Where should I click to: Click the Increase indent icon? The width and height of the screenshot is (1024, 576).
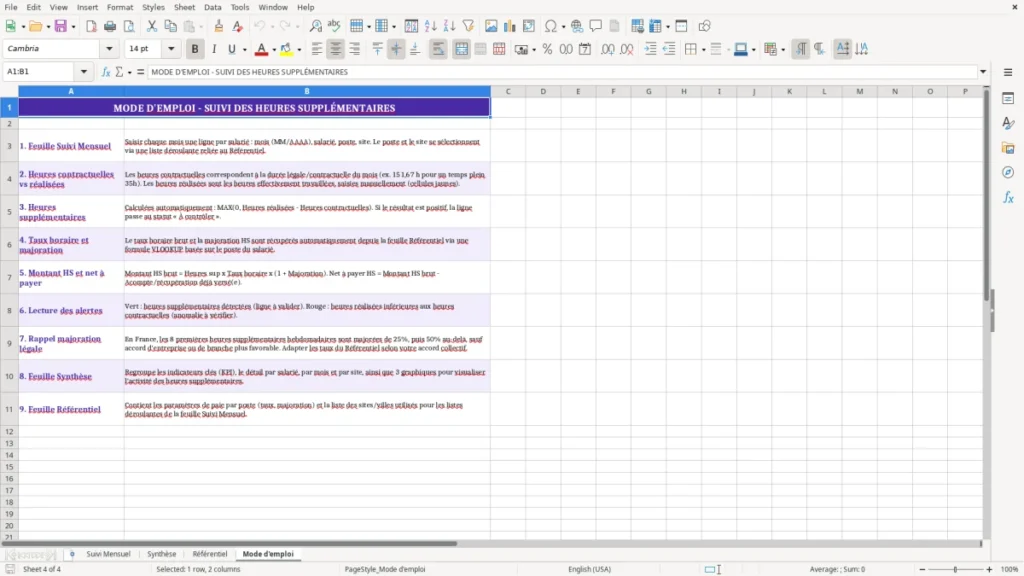click(x=650, y=49)
